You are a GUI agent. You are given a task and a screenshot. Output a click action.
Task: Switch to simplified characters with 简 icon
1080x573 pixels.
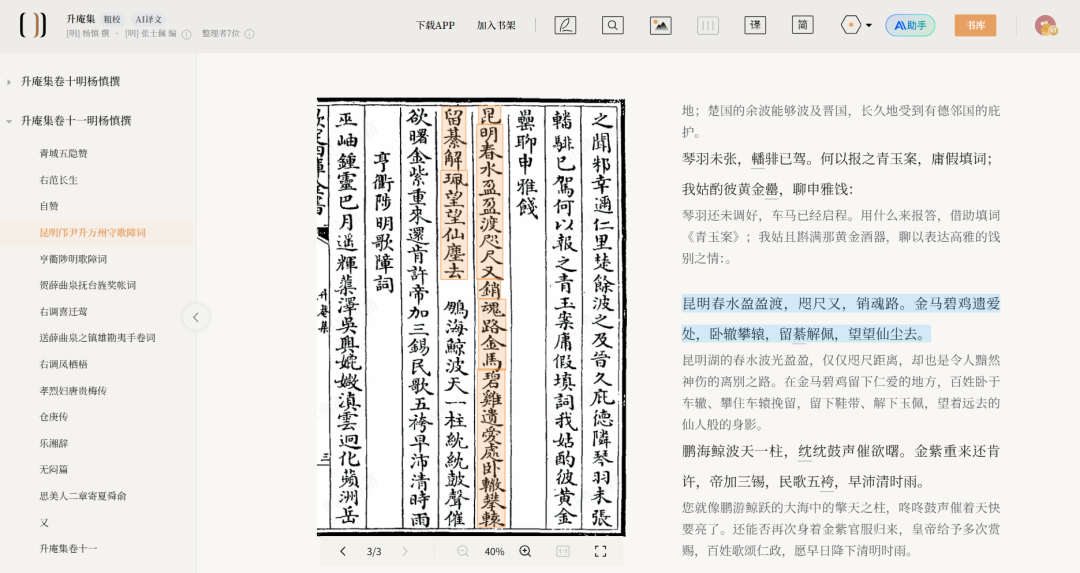[x=802, y=25]
